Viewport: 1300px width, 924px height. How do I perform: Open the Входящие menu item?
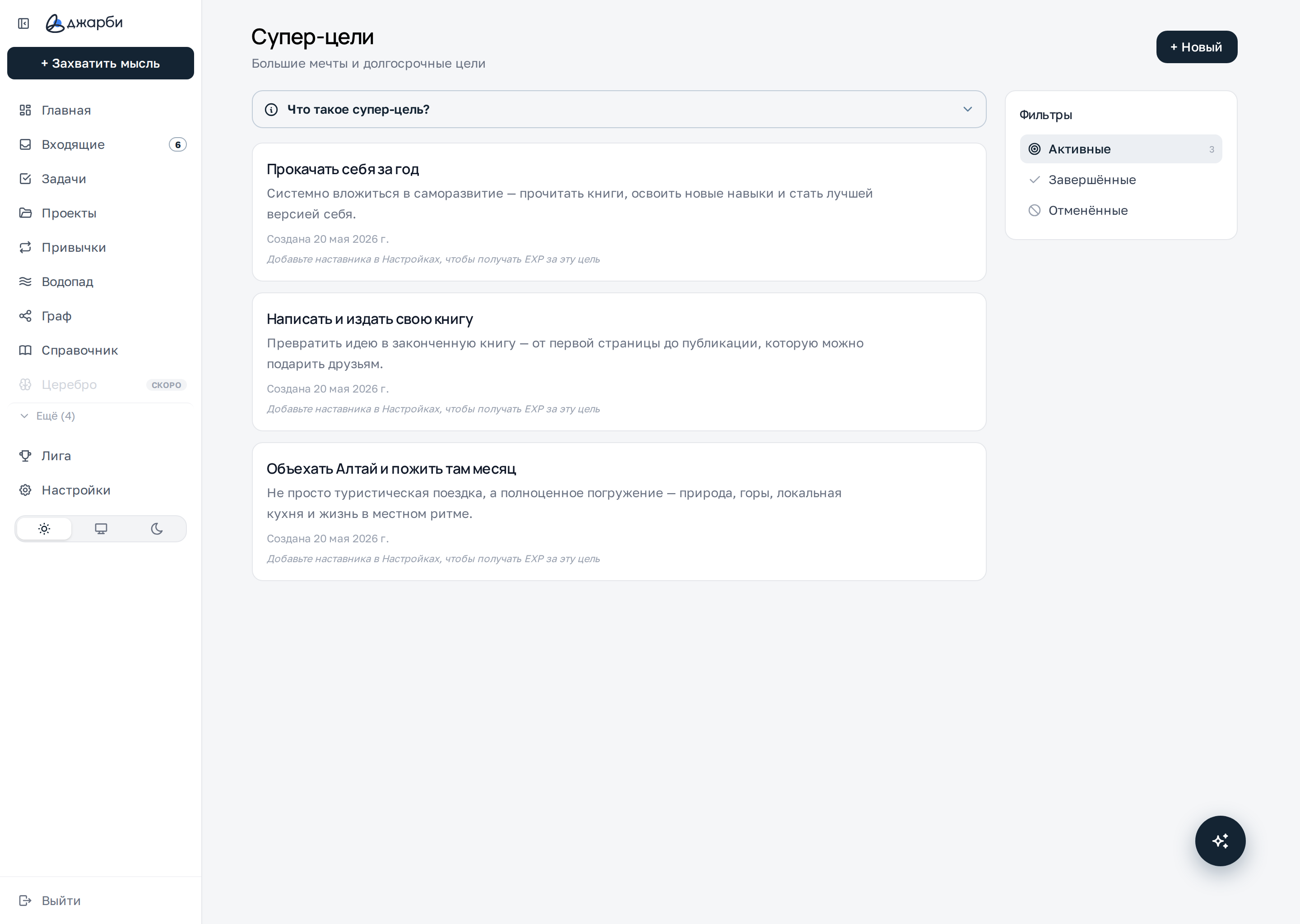101,144
